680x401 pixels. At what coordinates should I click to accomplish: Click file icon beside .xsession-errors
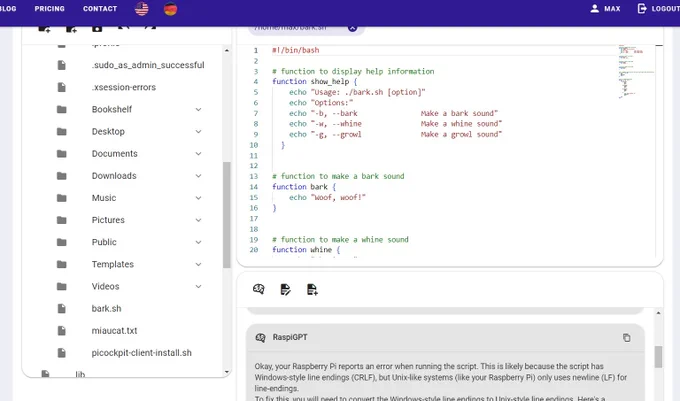tap(62, 87)
